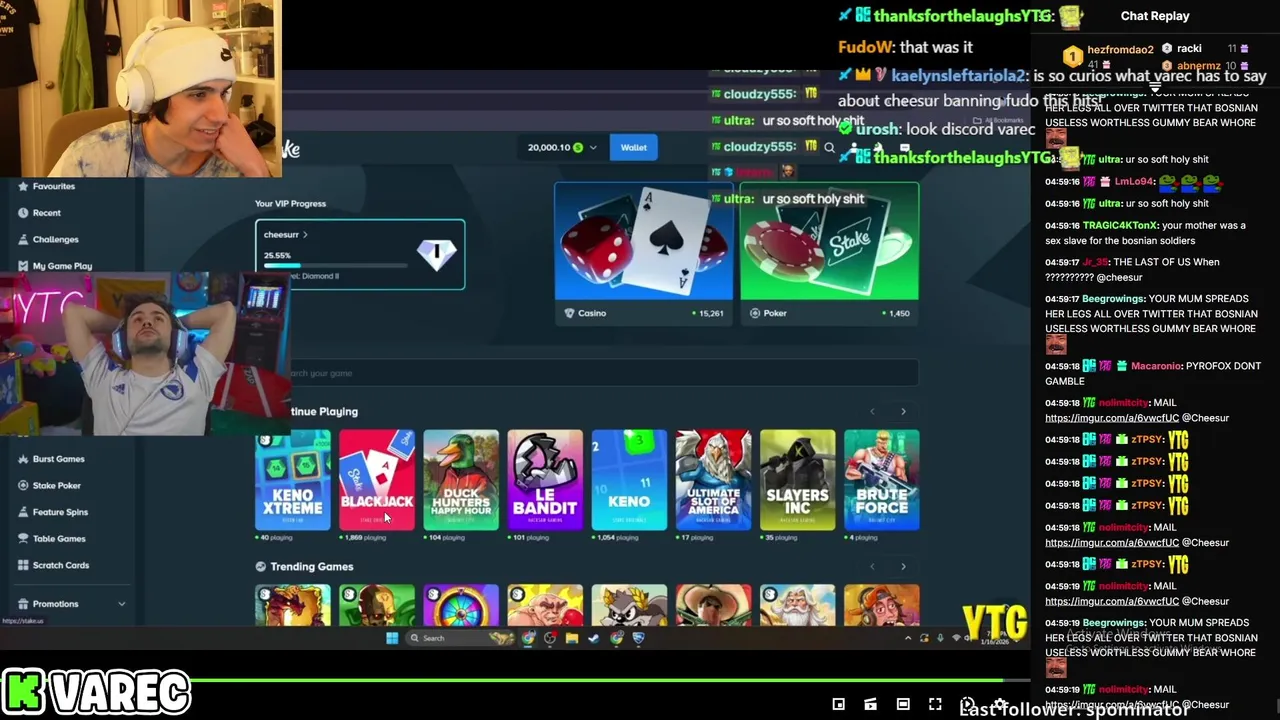Click the blue Wallet button

click(634, 147)
